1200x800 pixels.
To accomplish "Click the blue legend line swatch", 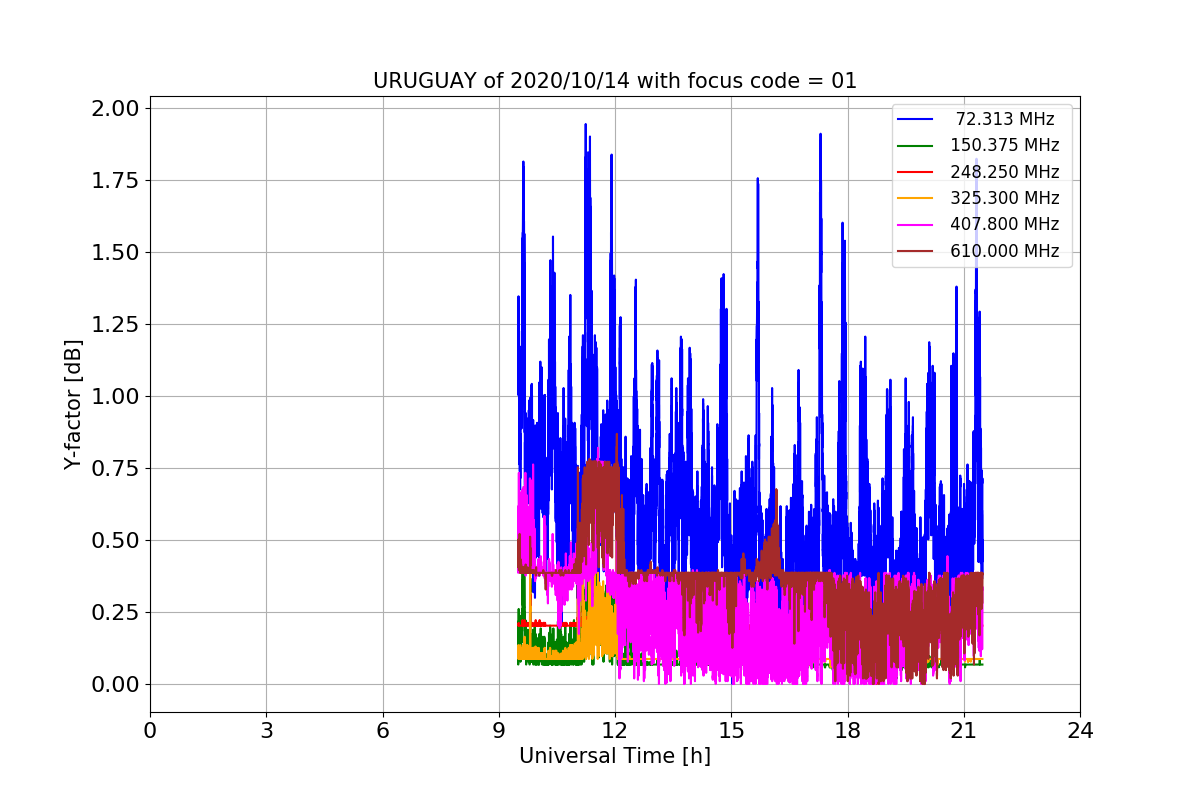I will pyautogui.click(x=915, y=120).
